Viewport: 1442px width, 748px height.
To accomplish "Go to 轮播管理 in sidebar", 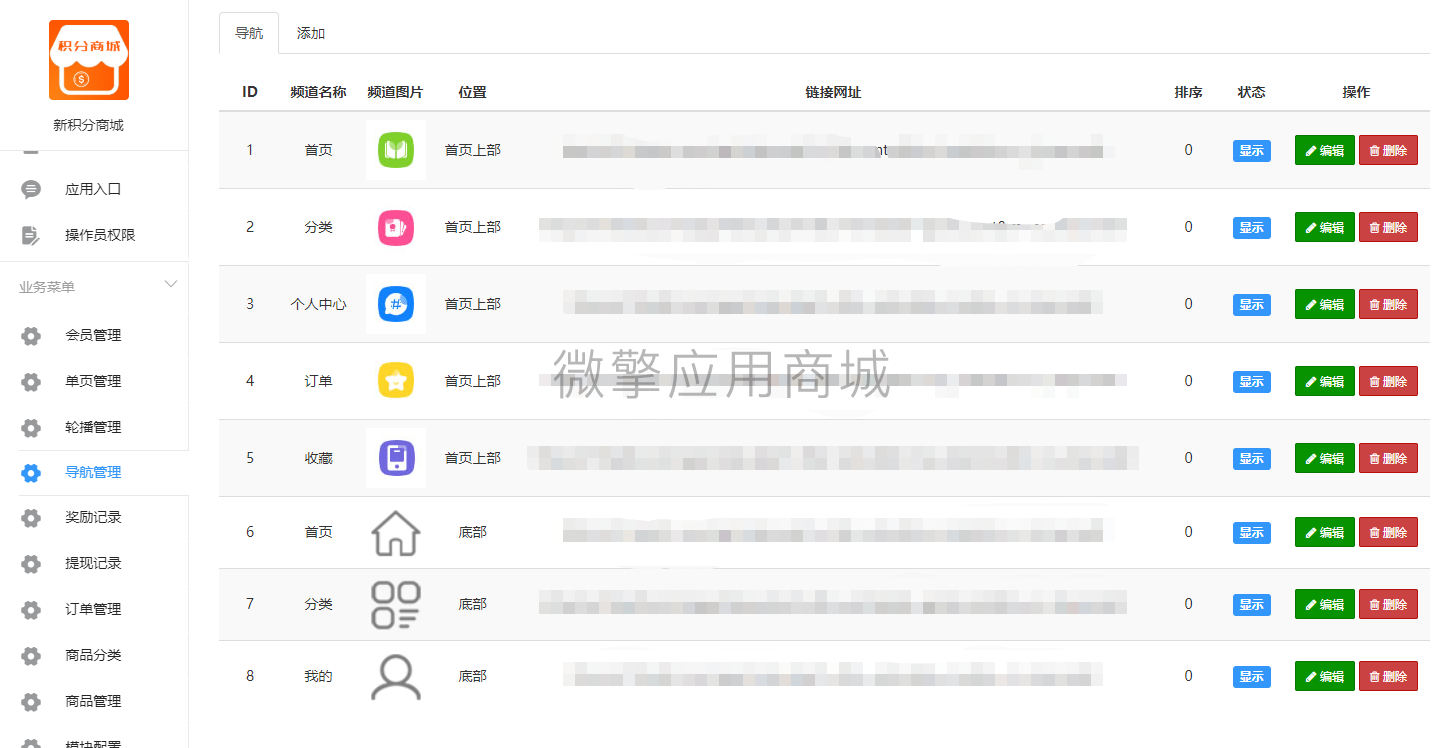I will (x=93, y=428).
